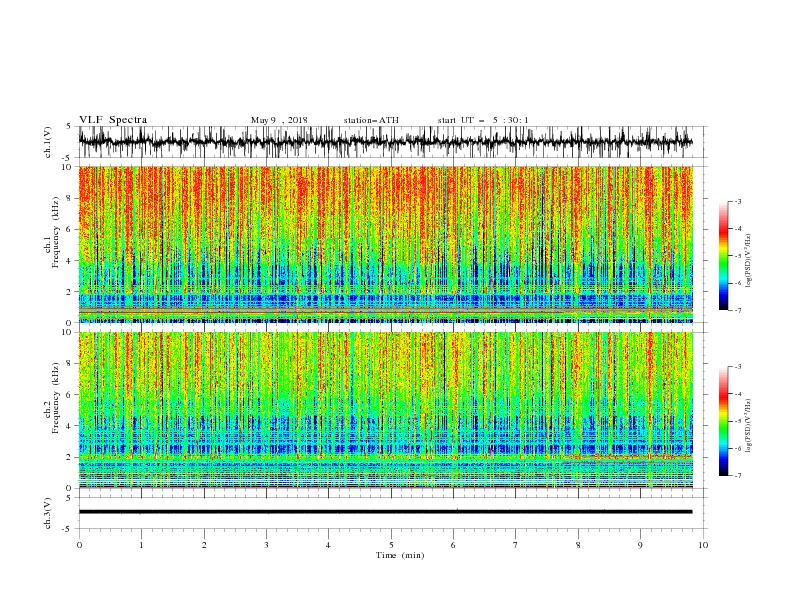Select the date "May 9 , 2018"
The height and width of the screenshot is (612, 792).
click(x=279, y=120)
